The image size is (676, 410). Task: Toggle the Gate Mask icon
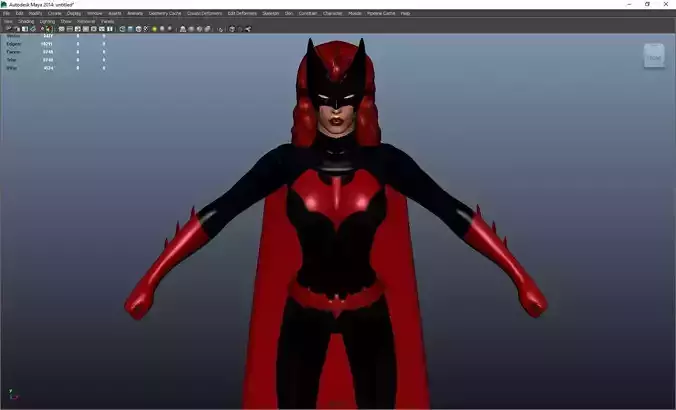(x=85, y=29)
